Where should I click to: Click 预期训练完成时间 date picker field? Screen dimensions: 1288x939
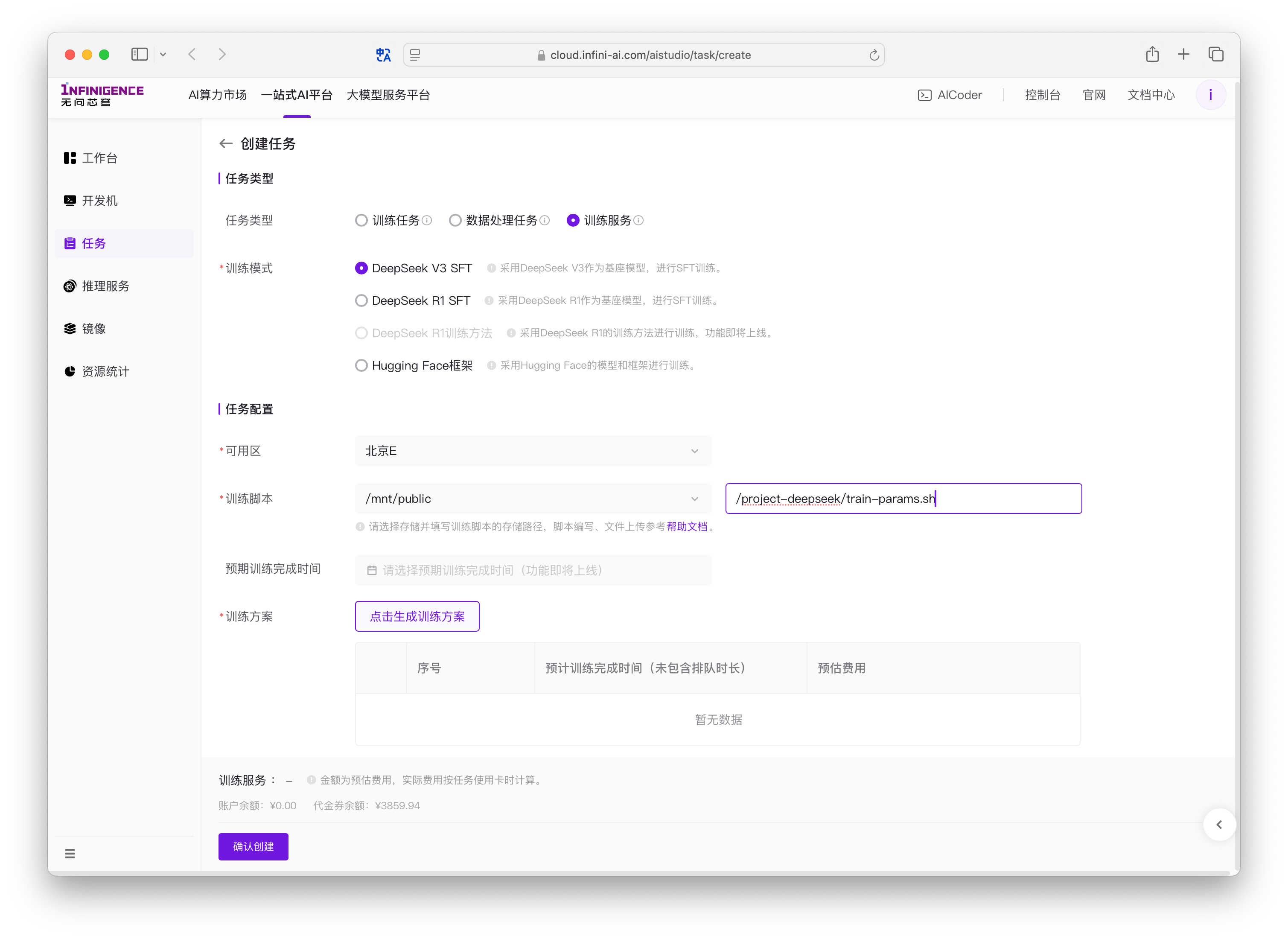click(533, 570)
